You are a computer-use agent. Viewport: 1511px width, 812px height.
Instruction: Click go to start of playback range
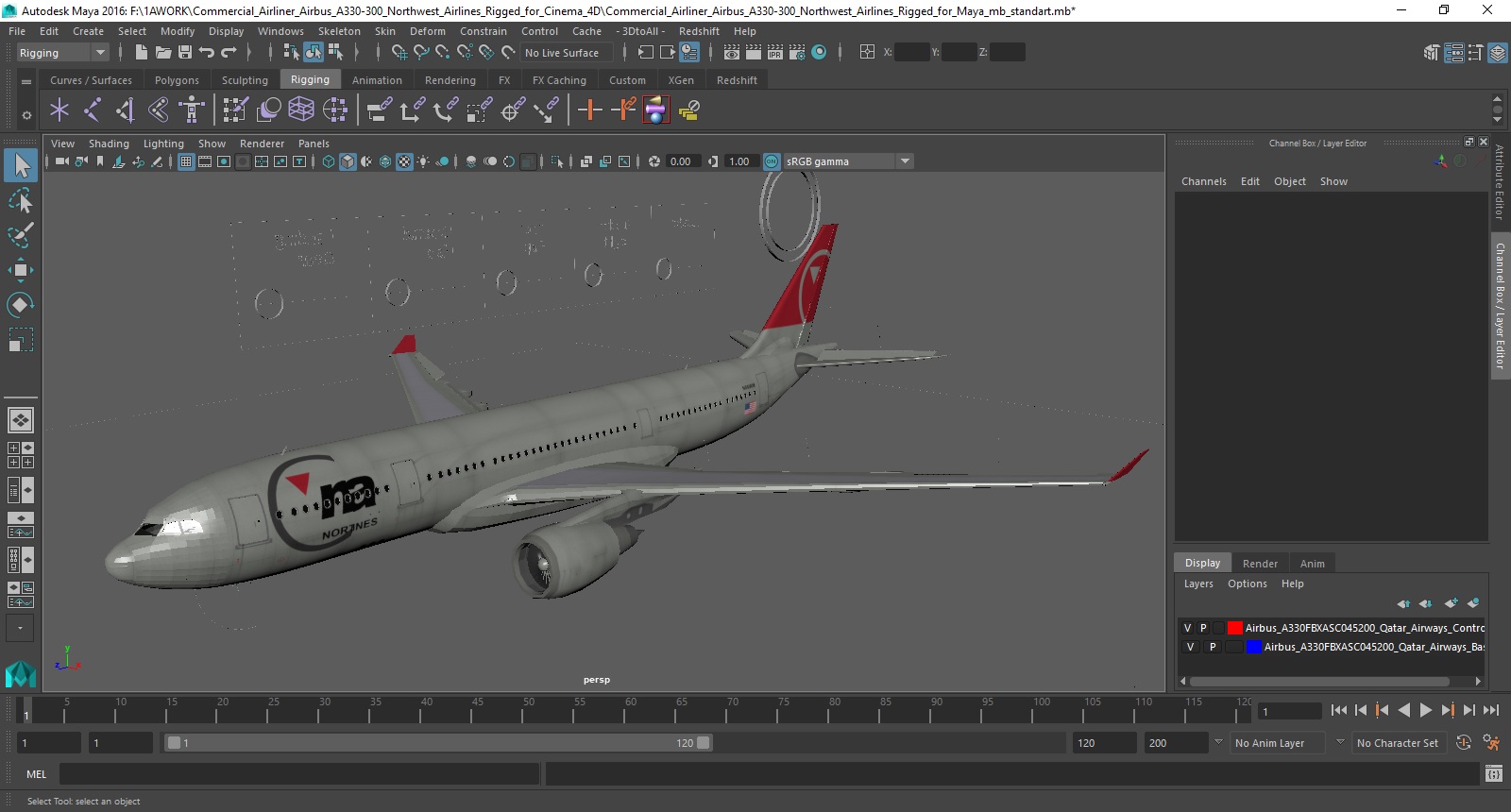point(1339,710)
